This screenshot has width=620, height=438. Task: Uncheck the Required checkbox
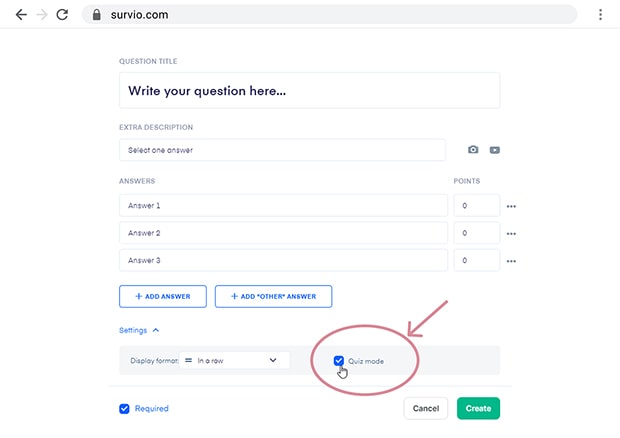(125, 408)
